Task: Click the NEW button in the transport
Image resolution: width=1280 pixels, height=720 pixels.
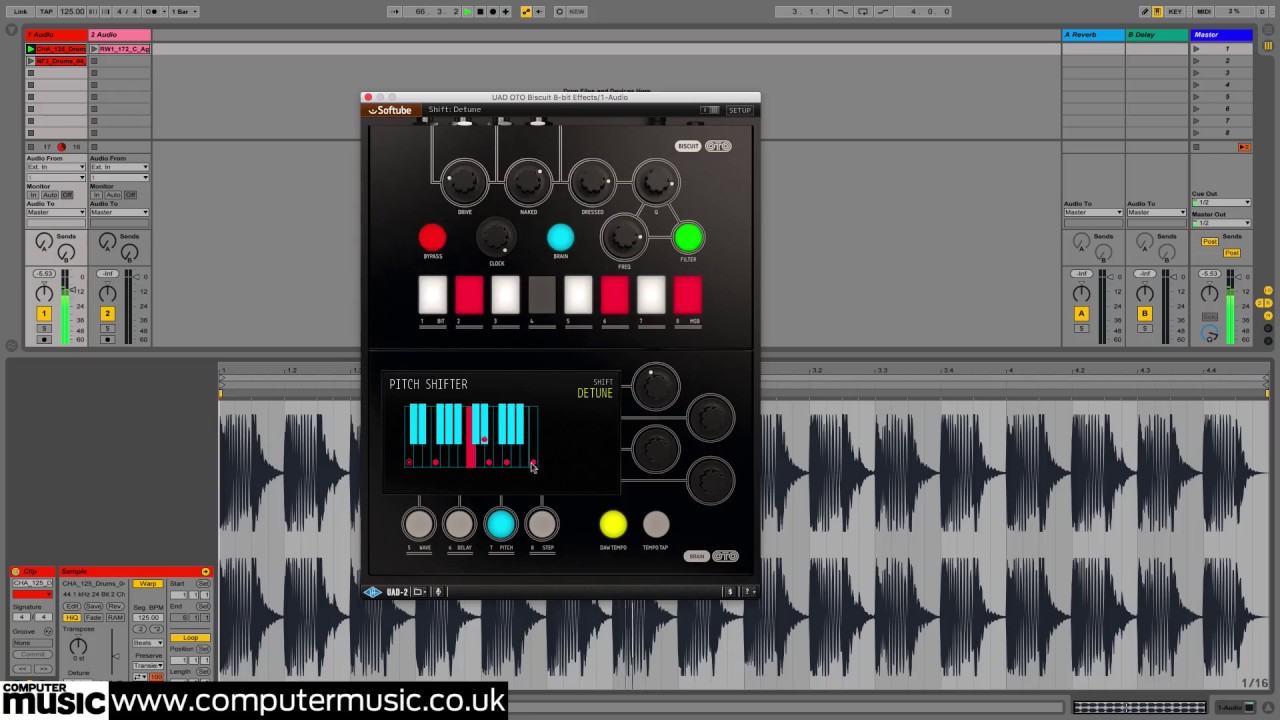Action: click(x=577, y=12)
